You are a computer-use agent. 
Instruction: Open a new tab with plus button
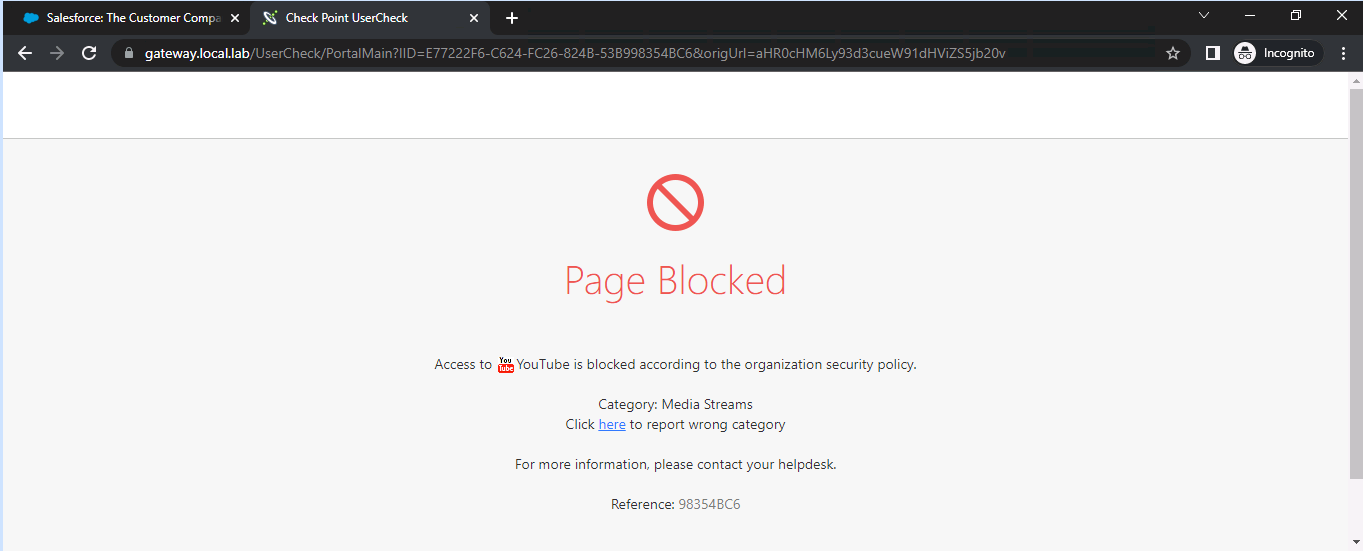tap(512, 18)
